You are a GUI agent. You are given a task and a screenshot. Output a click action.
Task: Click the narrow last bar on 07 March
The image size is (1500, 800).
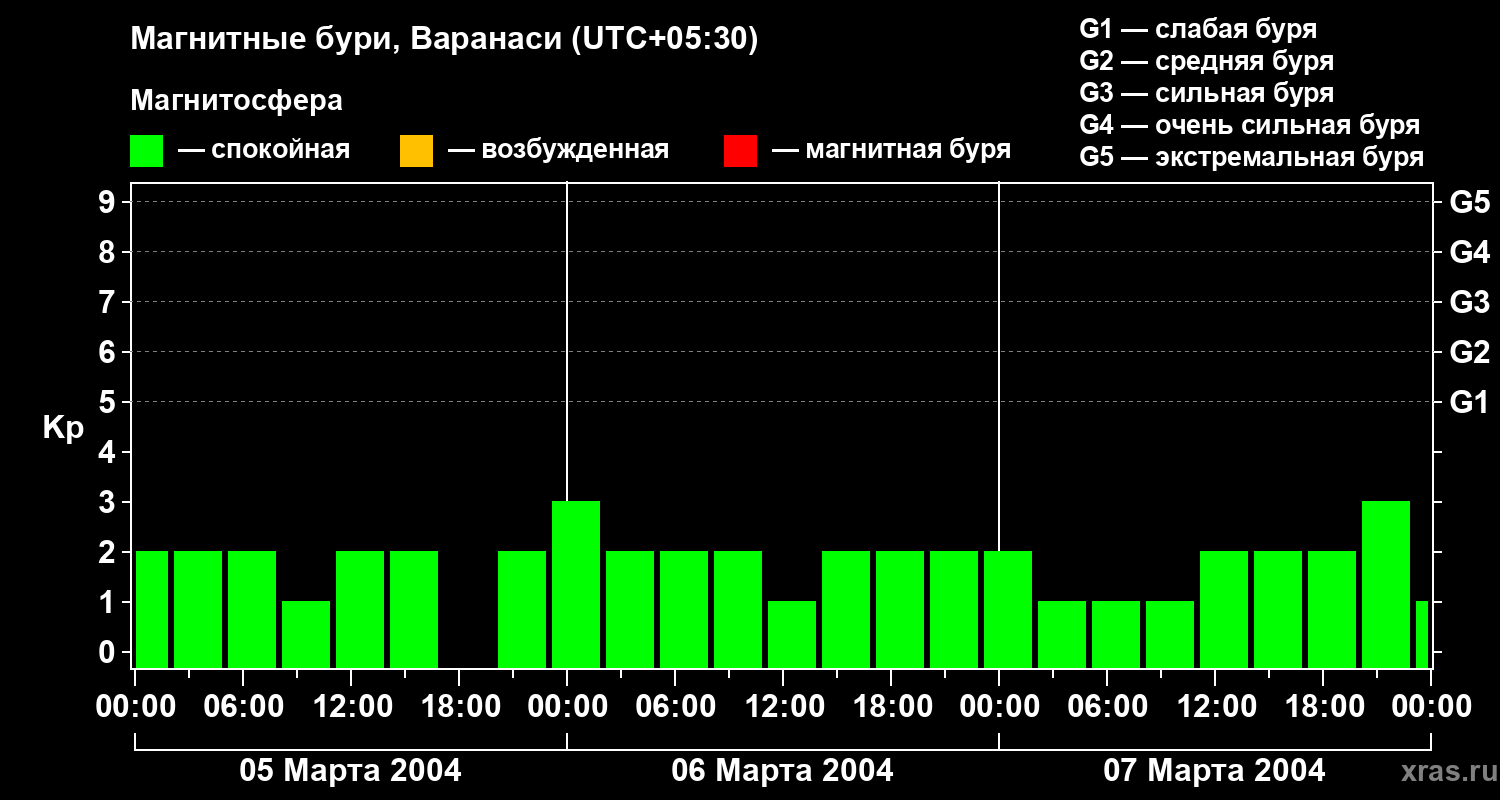point(1422,634)
